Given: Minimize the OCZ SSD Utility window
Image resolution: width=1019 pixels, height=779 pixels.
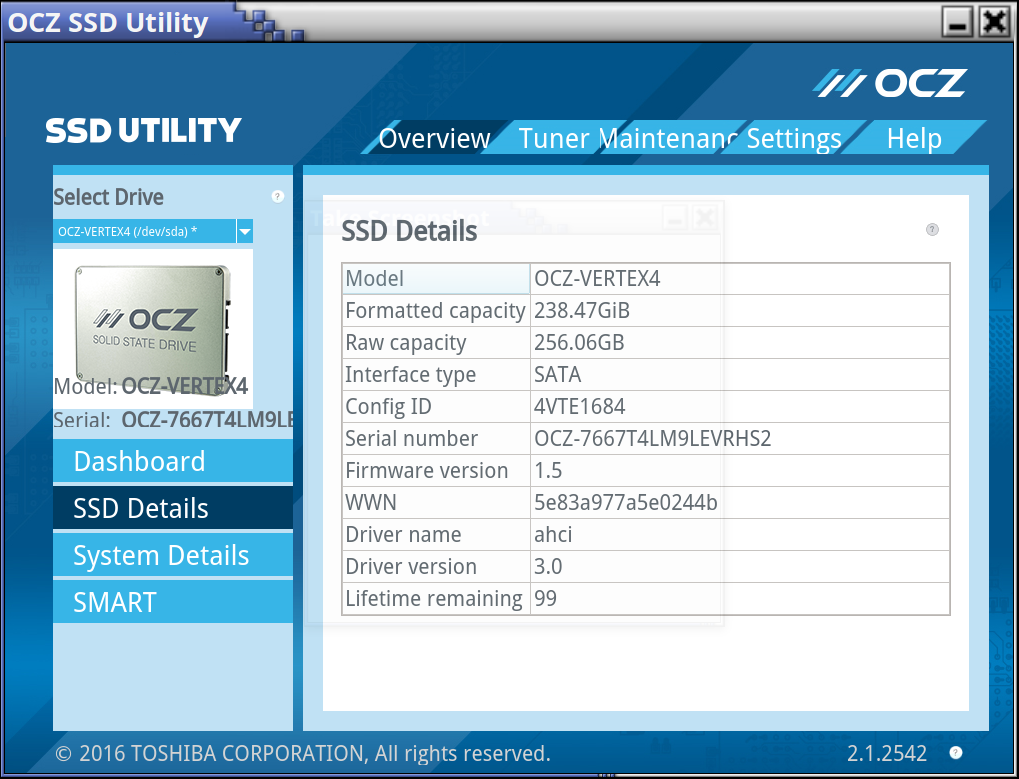Looking at the screenshot, I should click(957, 22).
